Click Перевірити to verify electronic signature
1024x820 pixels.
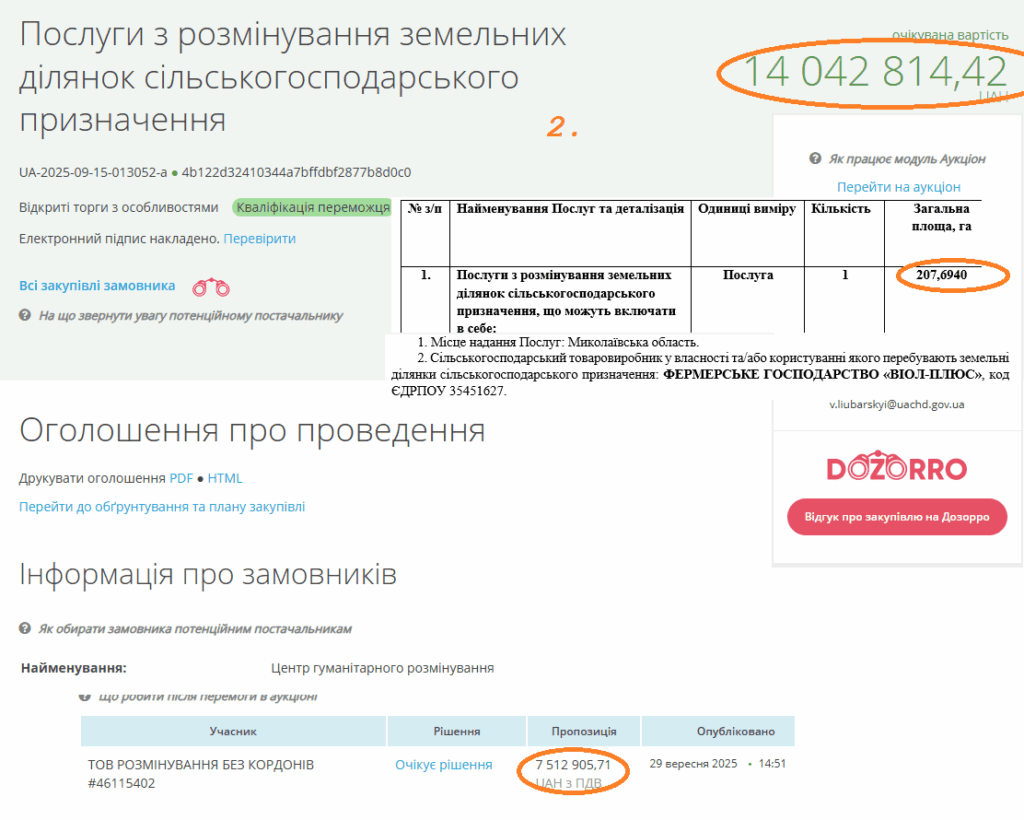coord(259,238)
